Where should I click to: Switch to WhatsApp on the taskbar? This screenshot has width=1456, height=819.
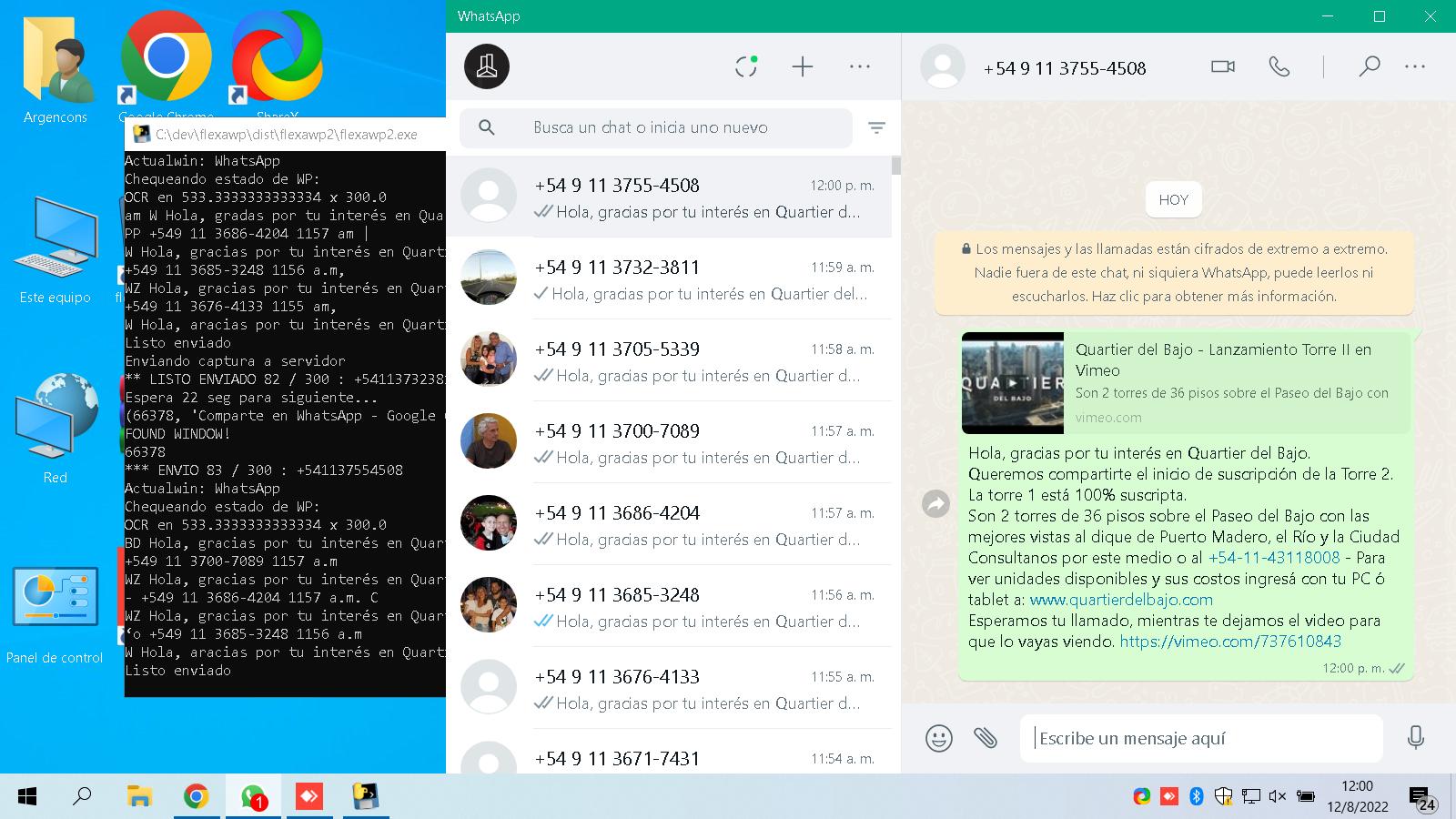tap(253, 797)
